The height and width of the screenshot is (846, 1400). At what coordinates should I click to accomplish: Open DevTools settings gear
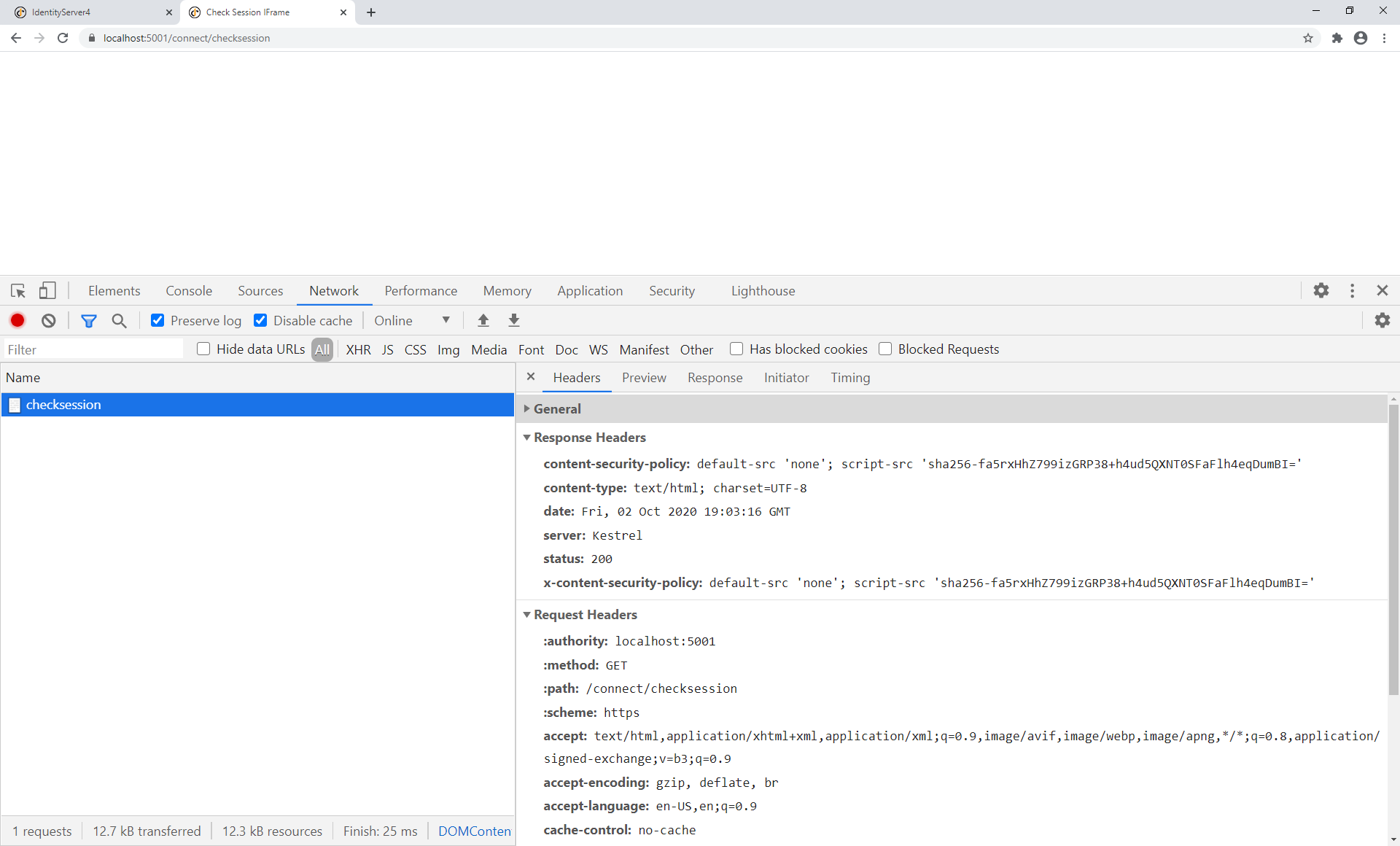[1321, 290]
